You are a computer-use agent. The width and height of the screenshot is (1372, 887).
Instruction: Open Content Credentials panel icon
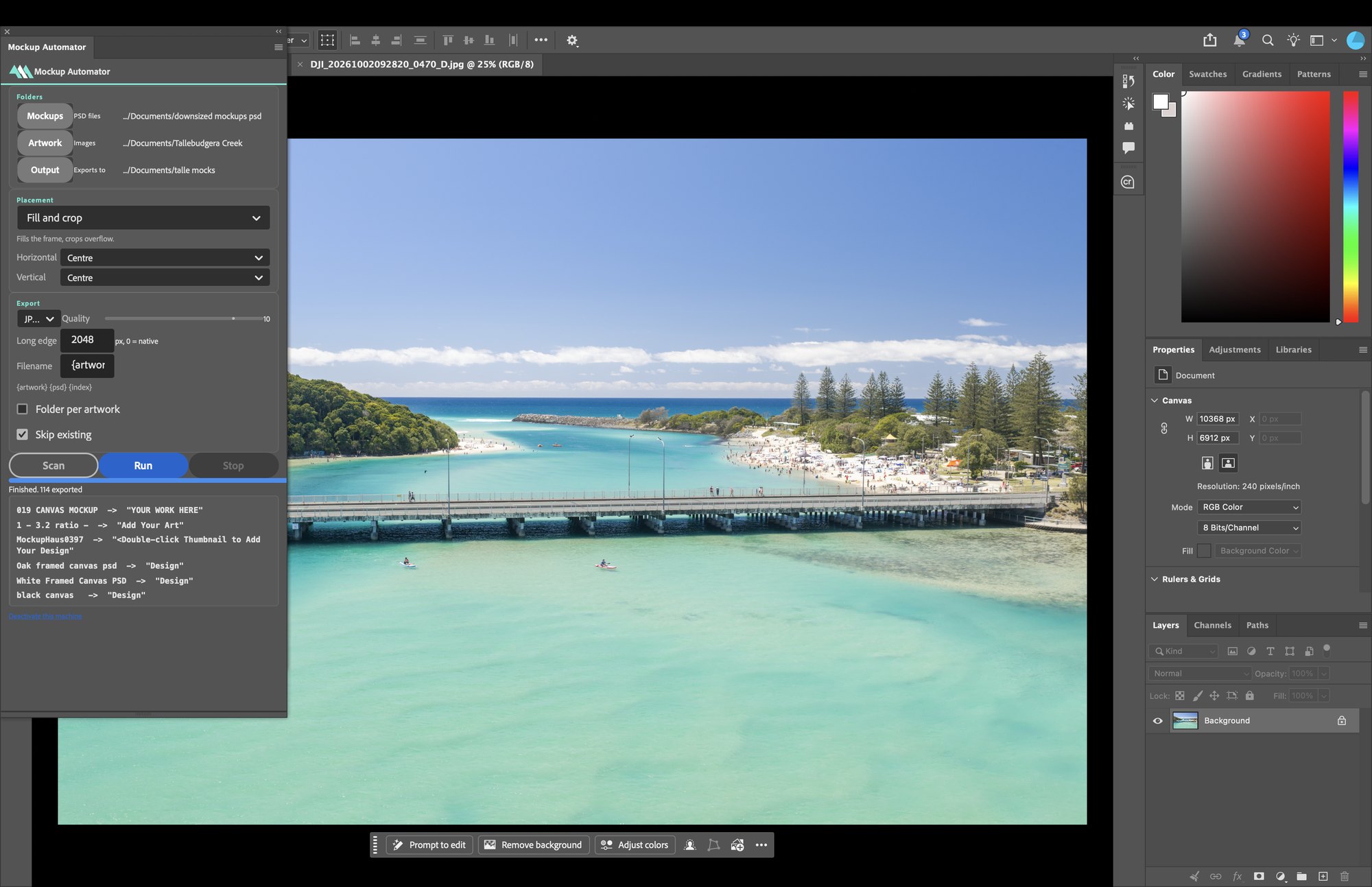[1128, 182]
